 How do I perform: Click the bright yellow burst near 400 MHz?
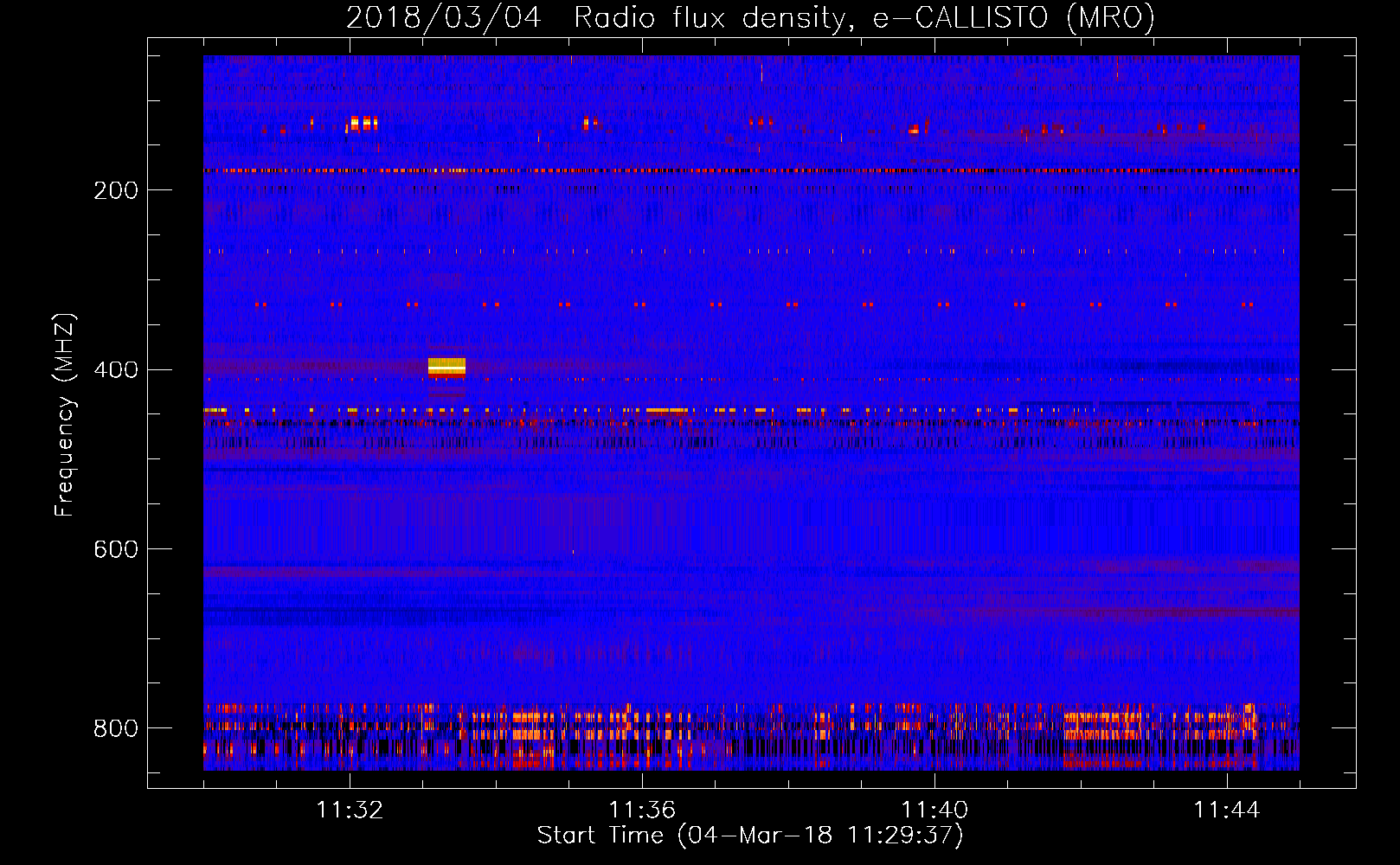pos(446,368)
